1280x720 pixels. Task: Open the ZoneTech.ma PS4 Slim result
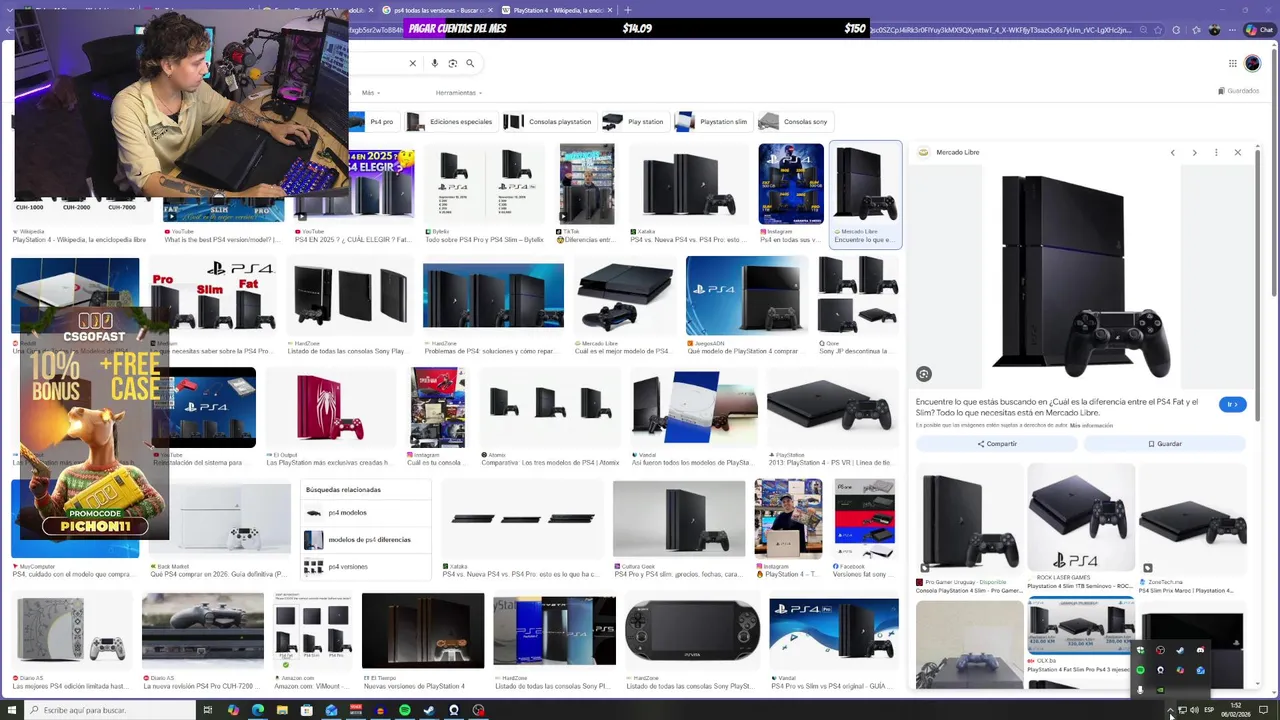pos(1192,520)
